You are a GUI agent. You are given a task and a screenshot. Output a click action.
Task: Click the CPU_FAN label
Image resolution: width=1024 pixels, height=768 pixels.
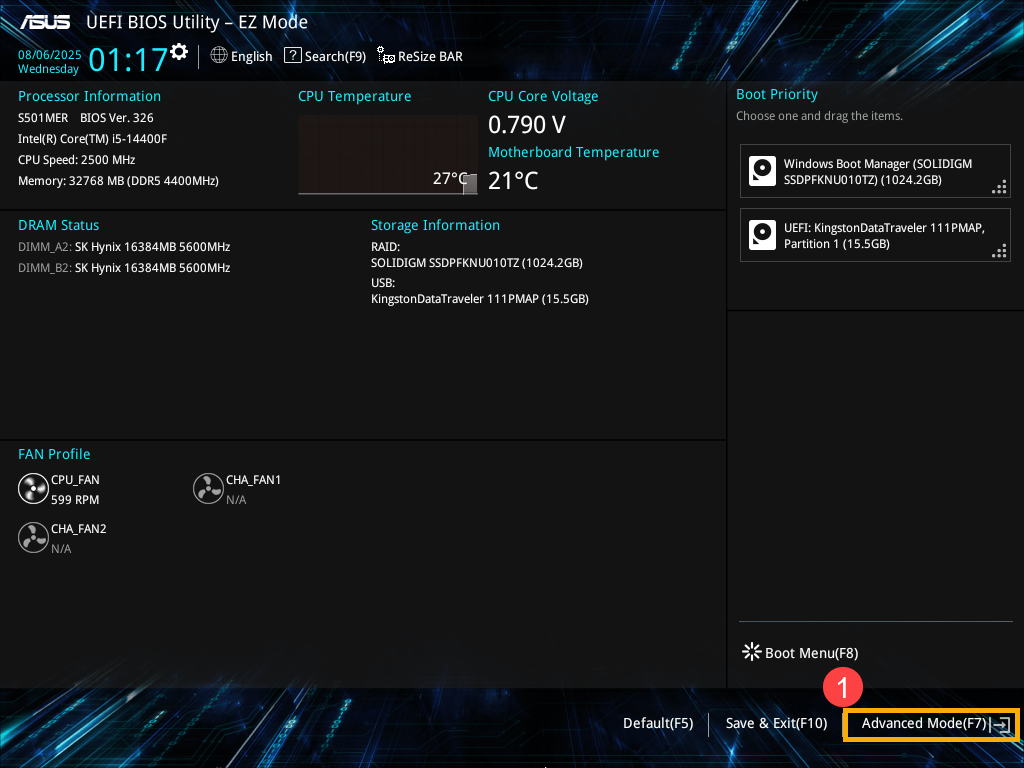pos(75,480)
